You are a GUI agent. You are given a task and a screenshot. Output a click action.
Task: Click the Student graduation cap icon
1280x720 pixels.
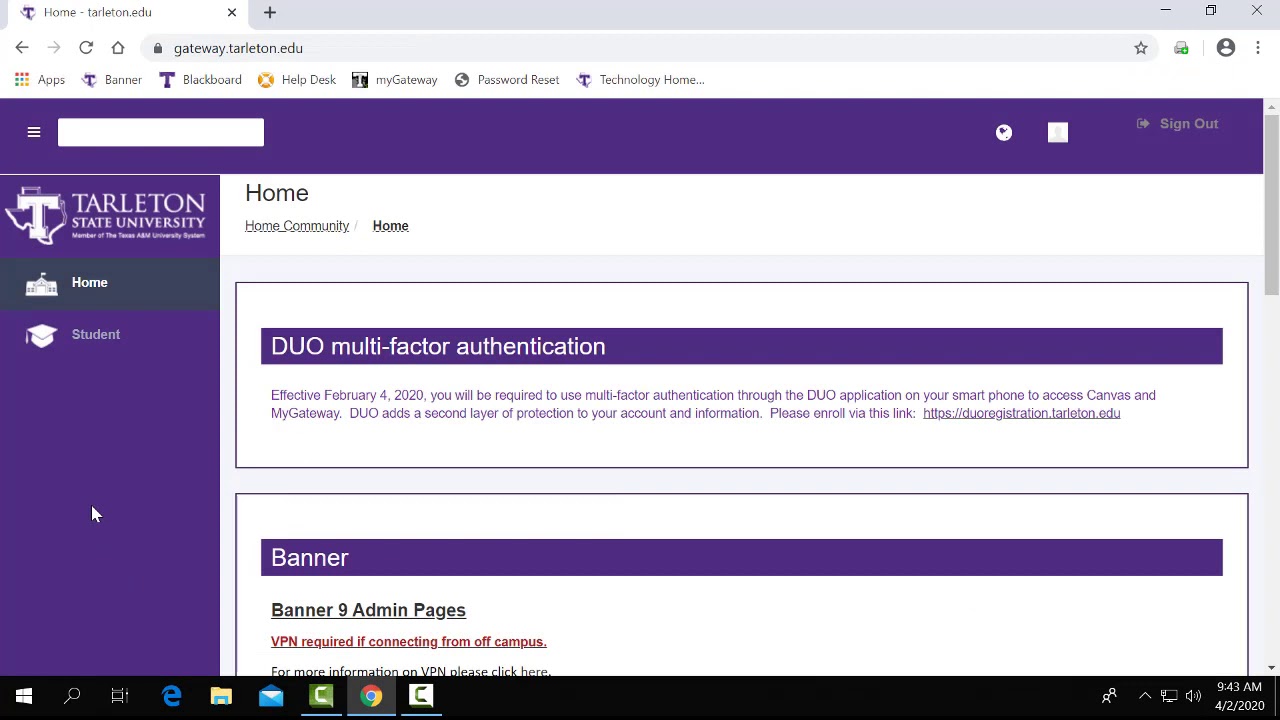[41, 336]
